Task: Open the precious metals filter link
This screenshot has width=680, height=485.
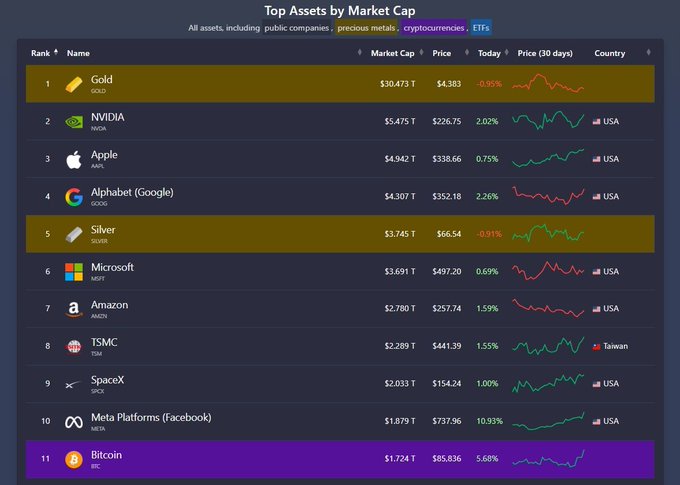Action: [366, 28]
